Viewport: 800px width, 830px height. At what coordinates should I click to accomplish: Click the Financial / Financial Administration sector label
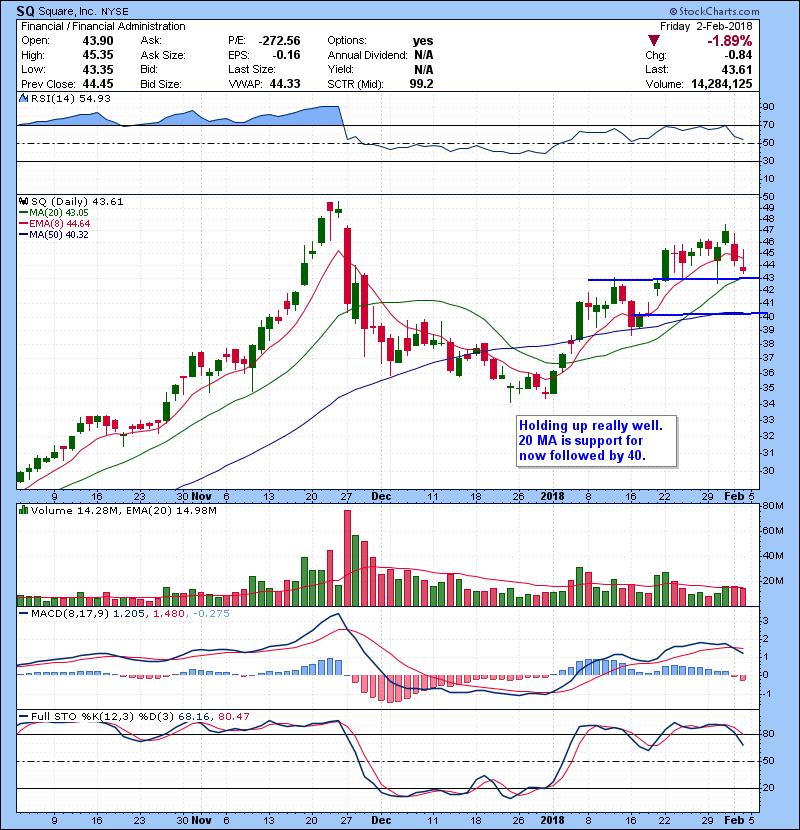tap(103, 26)
